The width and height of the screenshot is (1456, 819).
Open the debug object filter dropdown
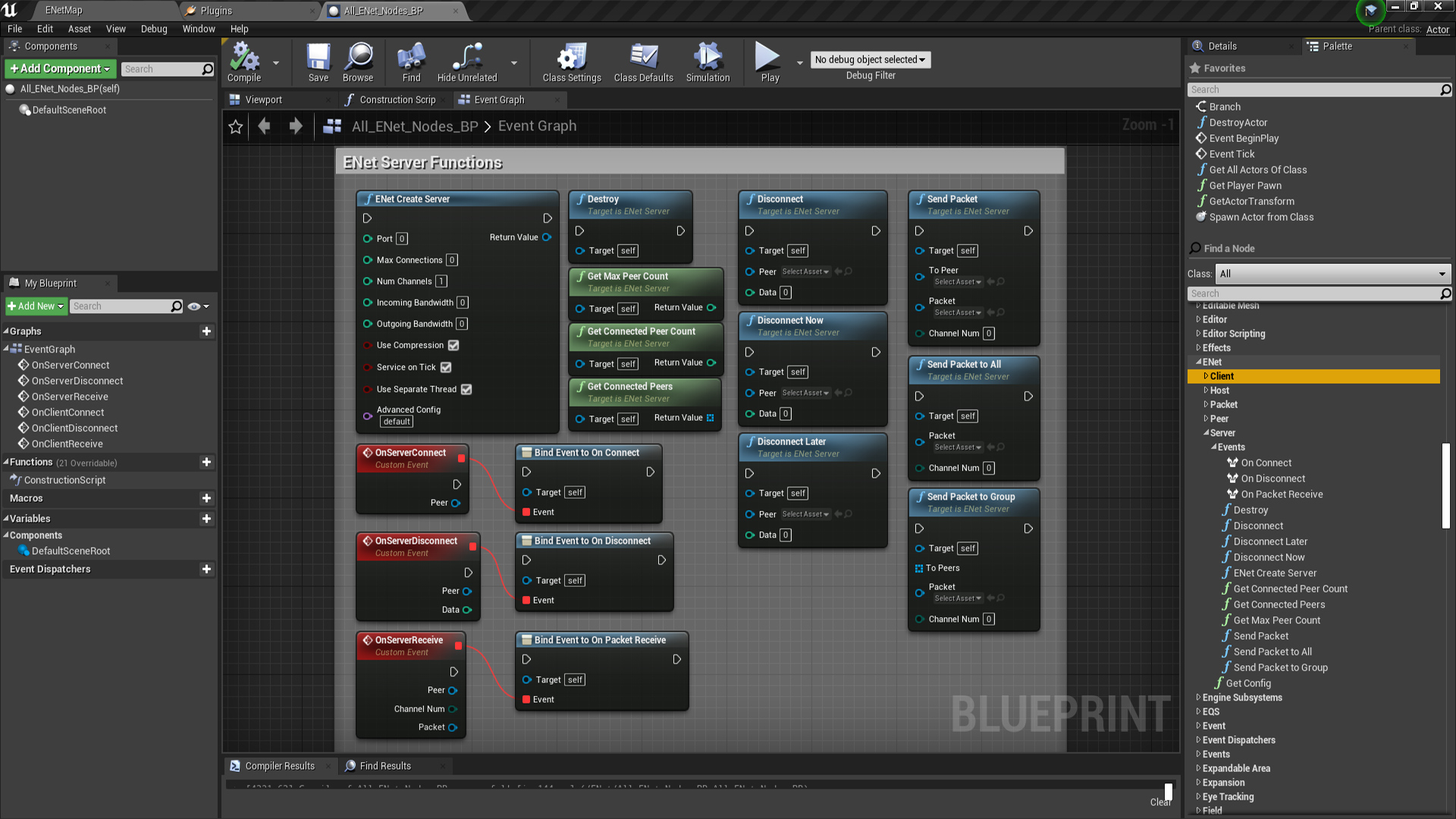[870, 60]
